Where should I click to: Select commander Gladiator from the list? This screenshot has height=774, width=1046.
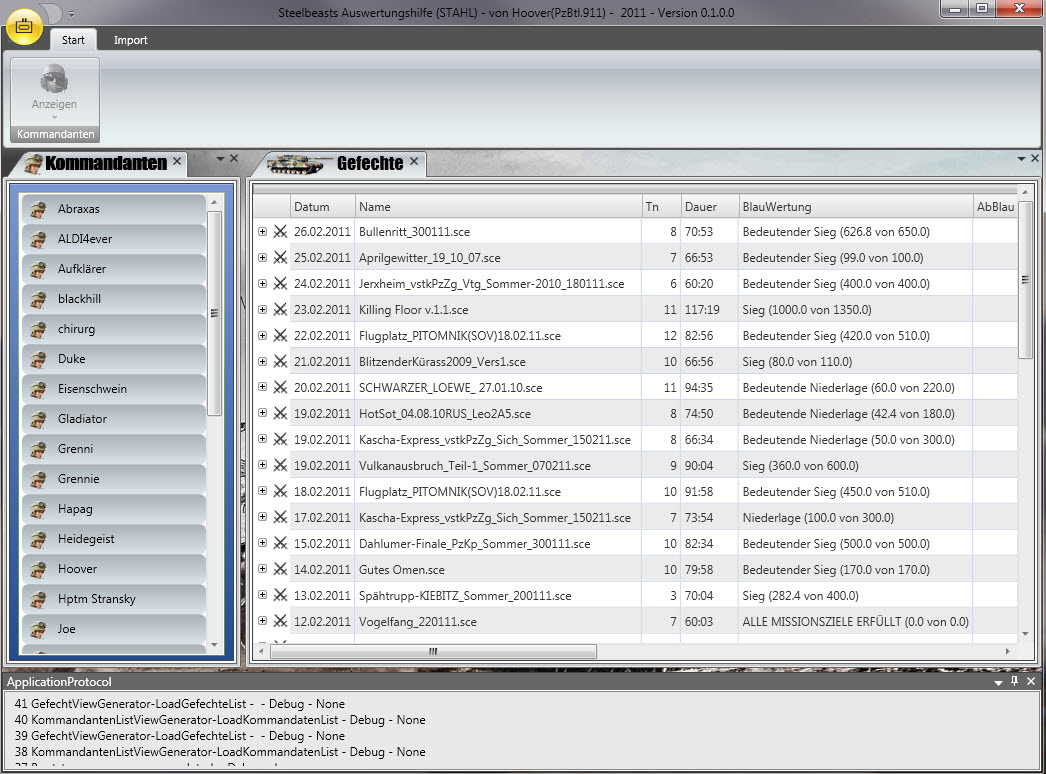pyautogui.click(x=82, y=419)
